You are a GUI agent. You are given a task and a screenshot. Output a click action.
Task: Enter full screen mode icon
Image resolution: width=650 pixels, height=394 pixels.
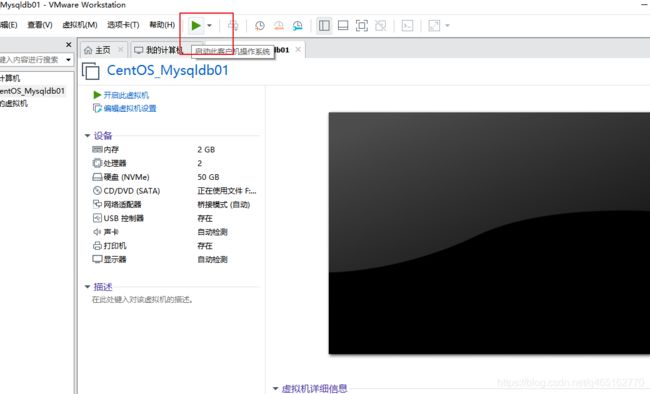click(x=361, y=26)
